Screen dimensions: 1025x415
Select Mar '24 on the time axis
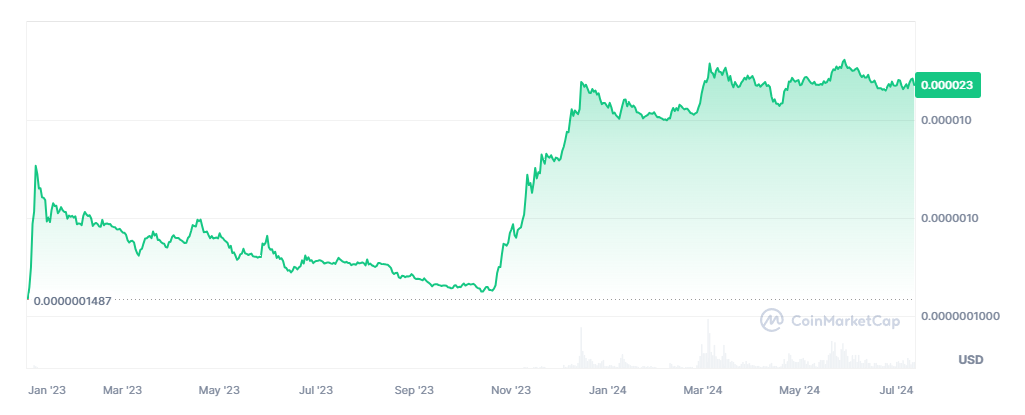click(x=702, y=390)
